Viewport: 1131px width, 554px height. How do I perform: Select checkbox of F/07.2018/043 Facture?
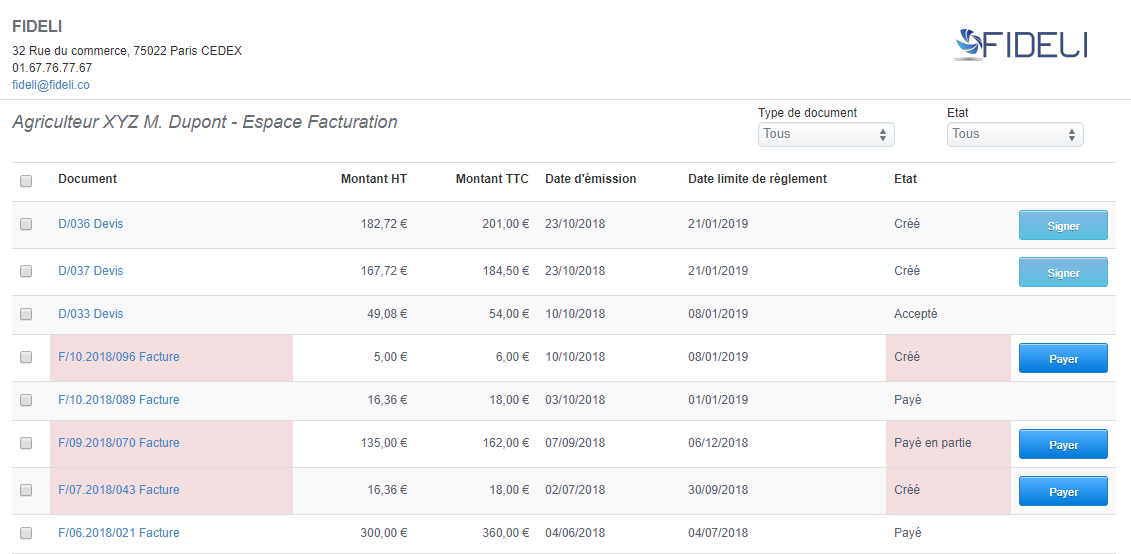tap(26, 490)
